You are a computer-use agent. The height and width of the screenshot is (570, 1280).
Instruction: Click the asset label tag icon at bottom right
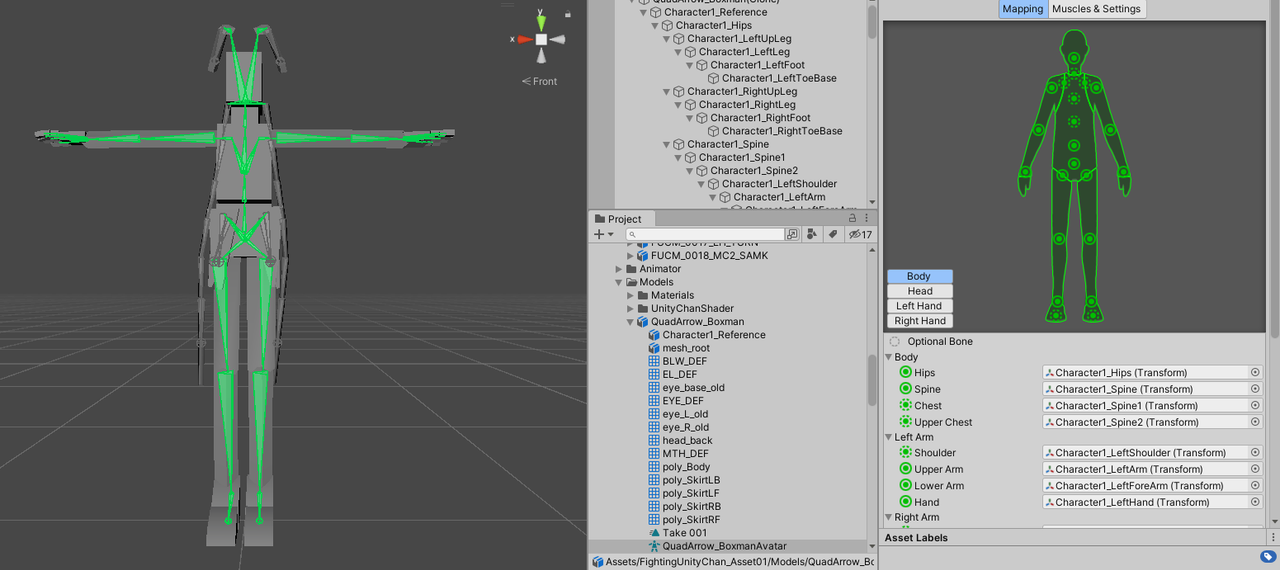pos(1267,556)
